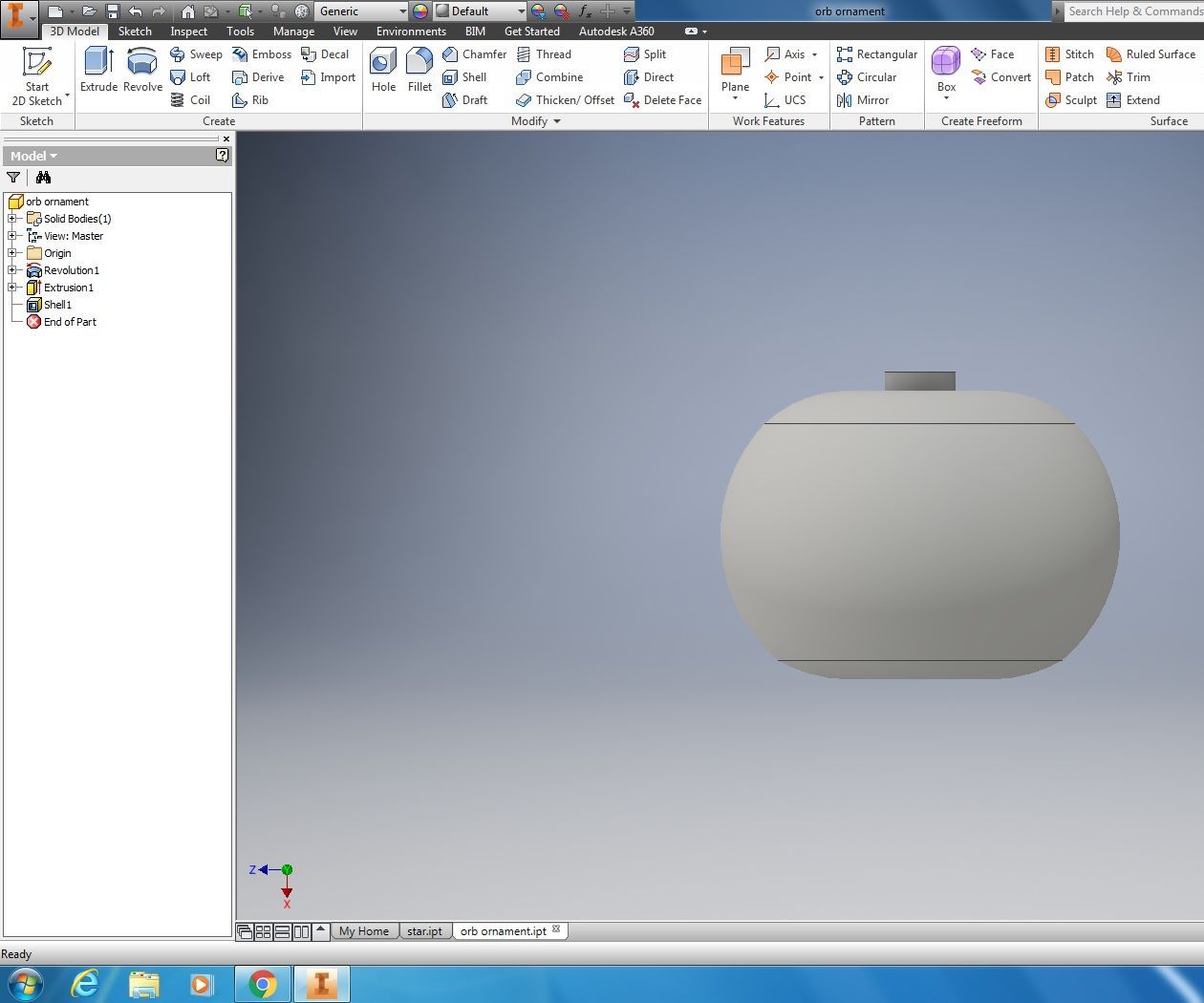Click the Thicken/ Offset button
The image size is (1204, 1003).
[x=565, y=100]
